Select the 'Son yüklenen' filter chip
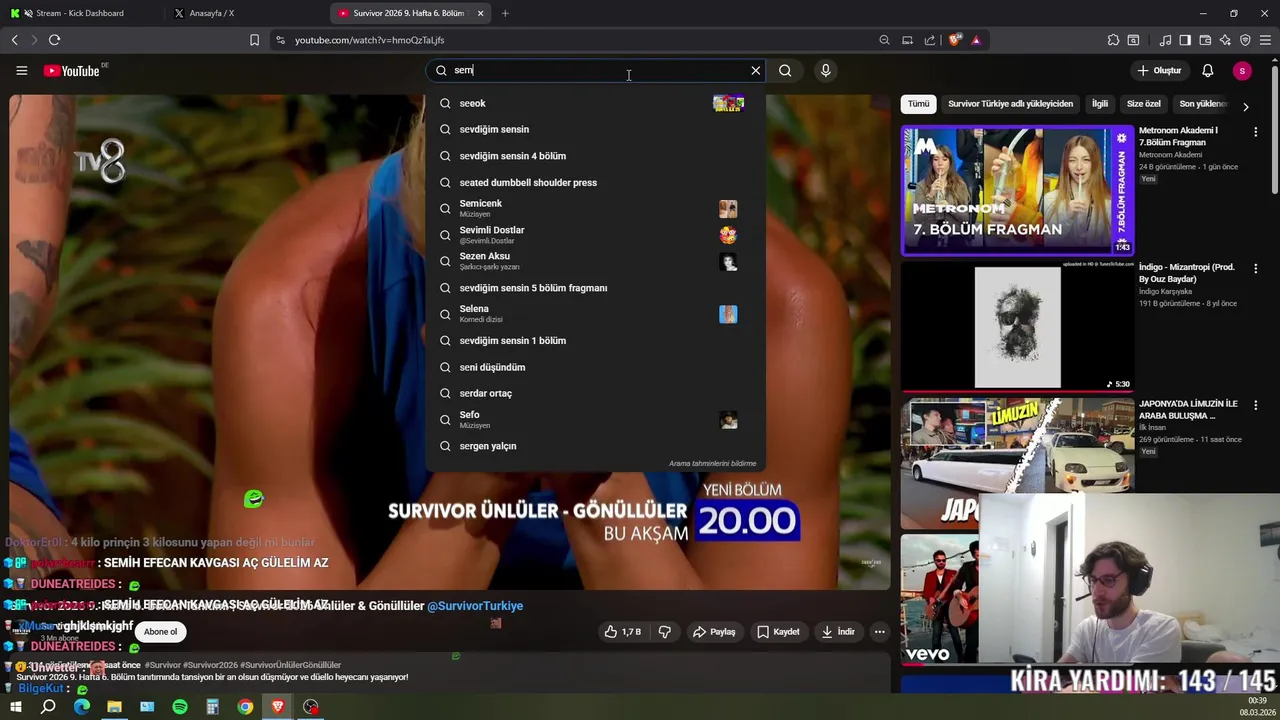The image size is (1280, 720). [x=1203, y=104]
